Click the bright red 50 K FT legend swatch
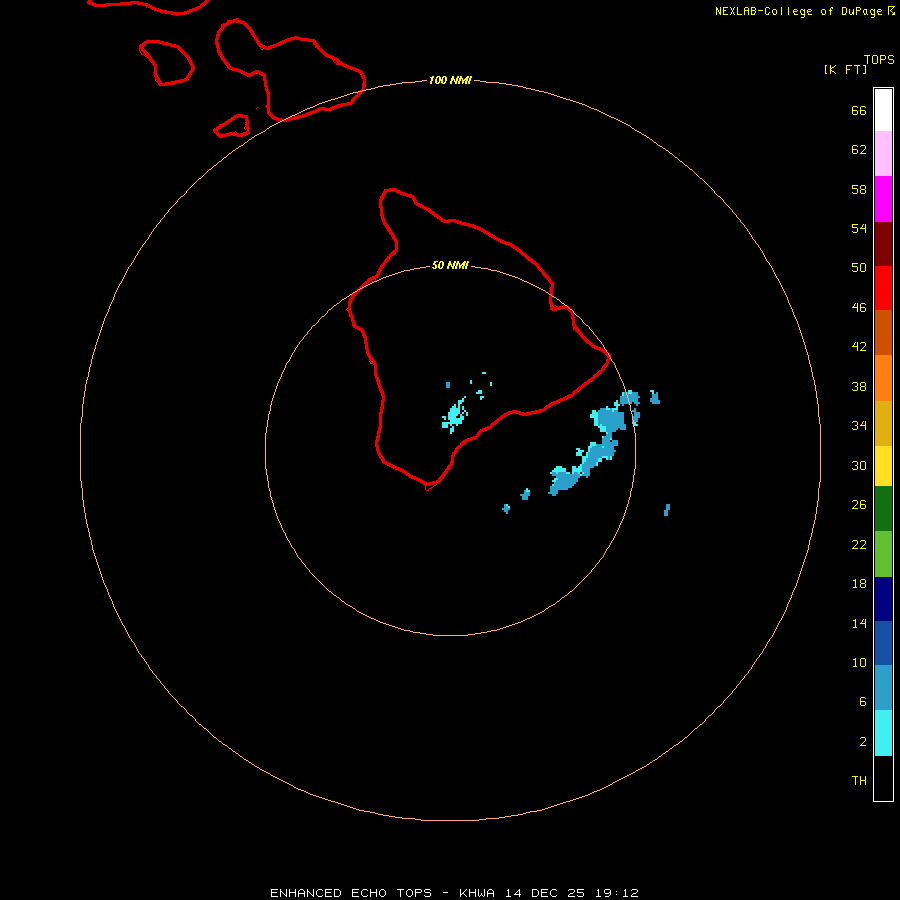The image size is (900, 900). click(883, 288)
